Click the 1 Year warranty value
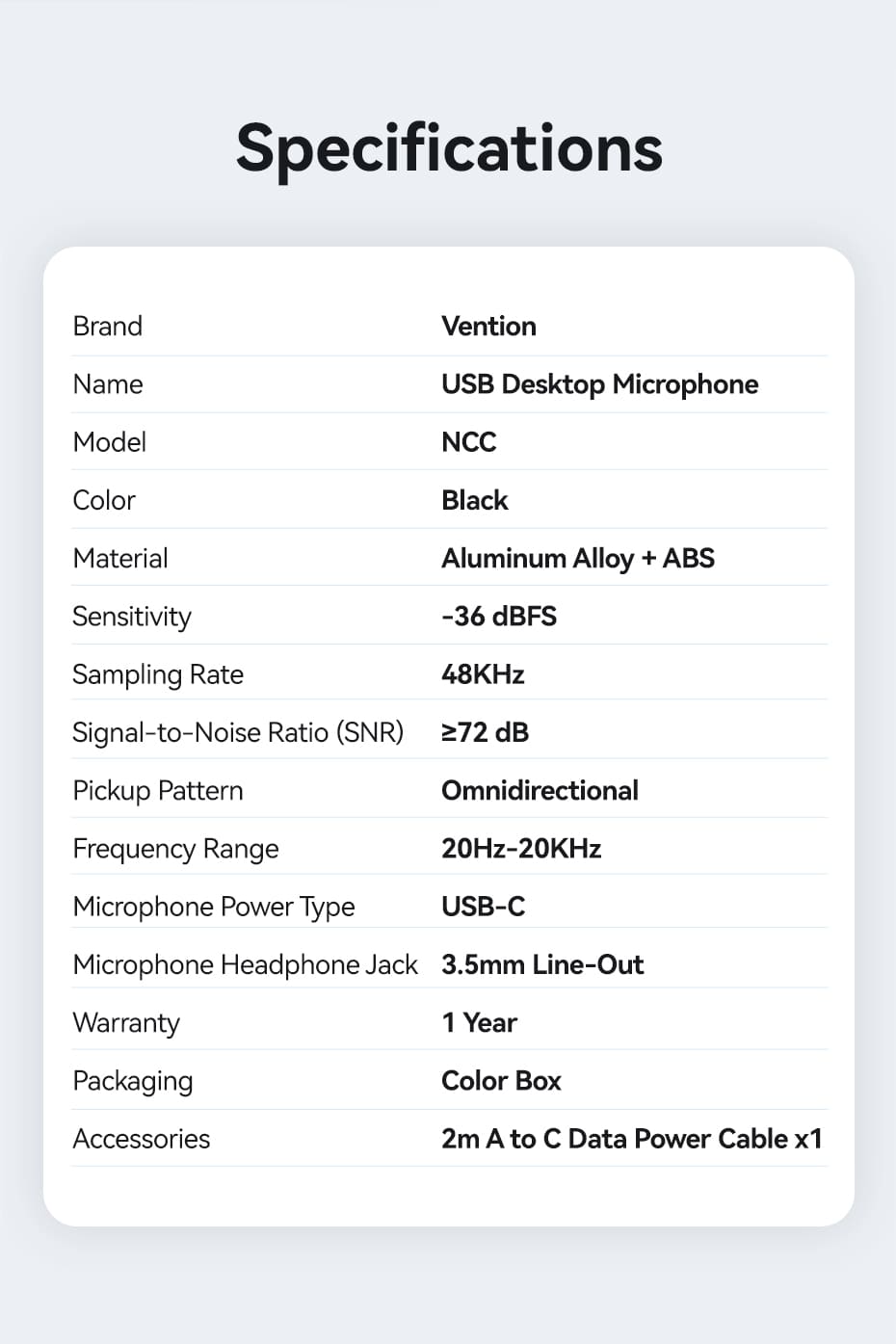This screenshot has width=896, height=1344. [480, 1023]
